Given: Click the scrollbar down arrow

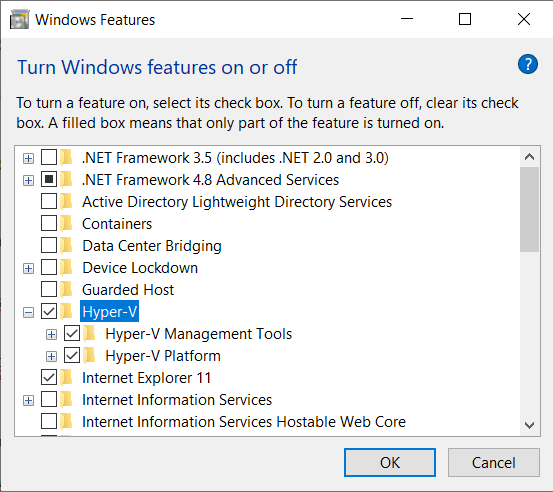Looking at the screenshot, I should 529,425.
